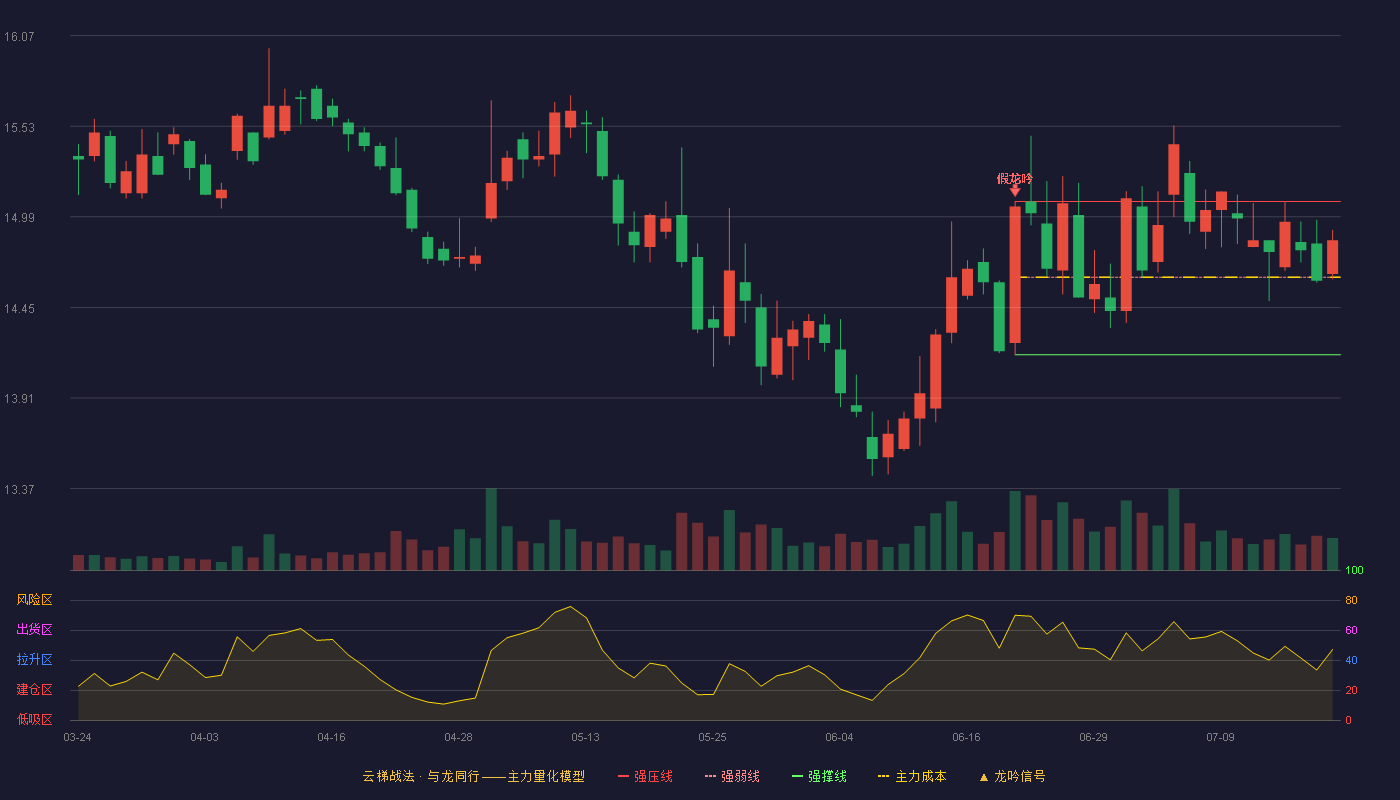Click the 06-16 date axis label

tap(966, 737)
